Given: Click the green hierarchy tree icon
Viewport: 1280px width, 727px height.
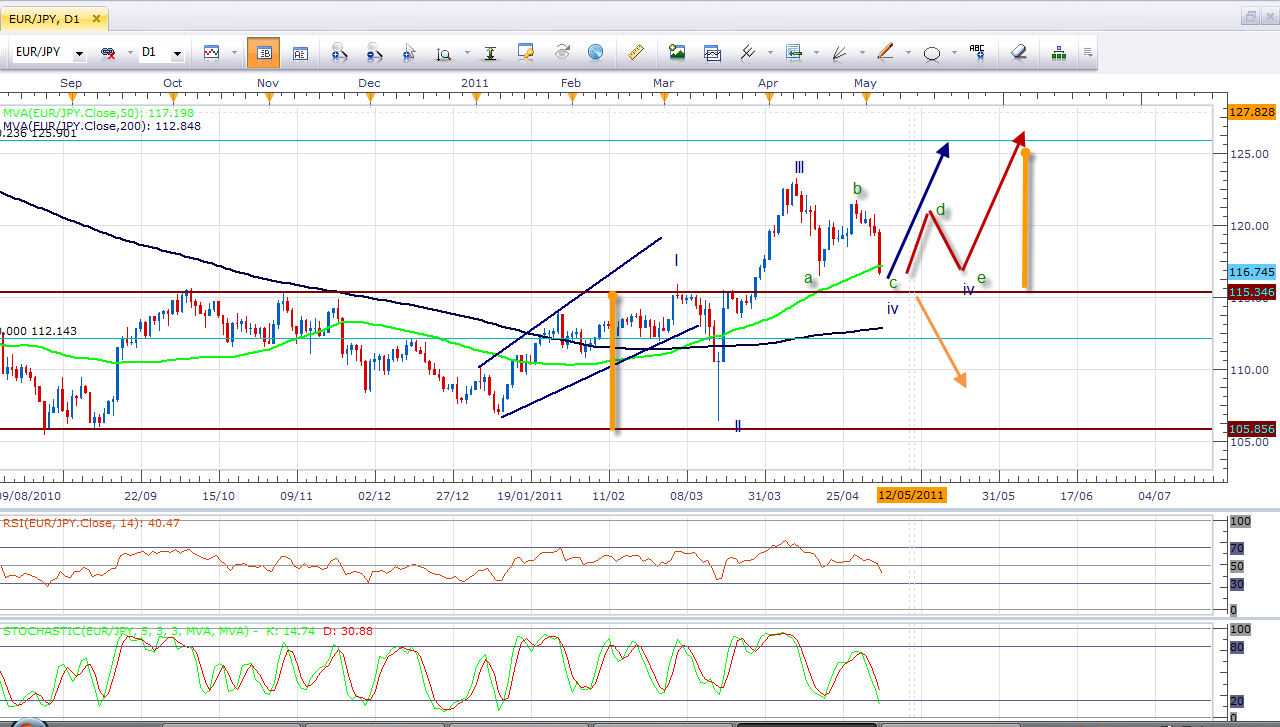Looking at the screenshot, I should pos(1058,53).
